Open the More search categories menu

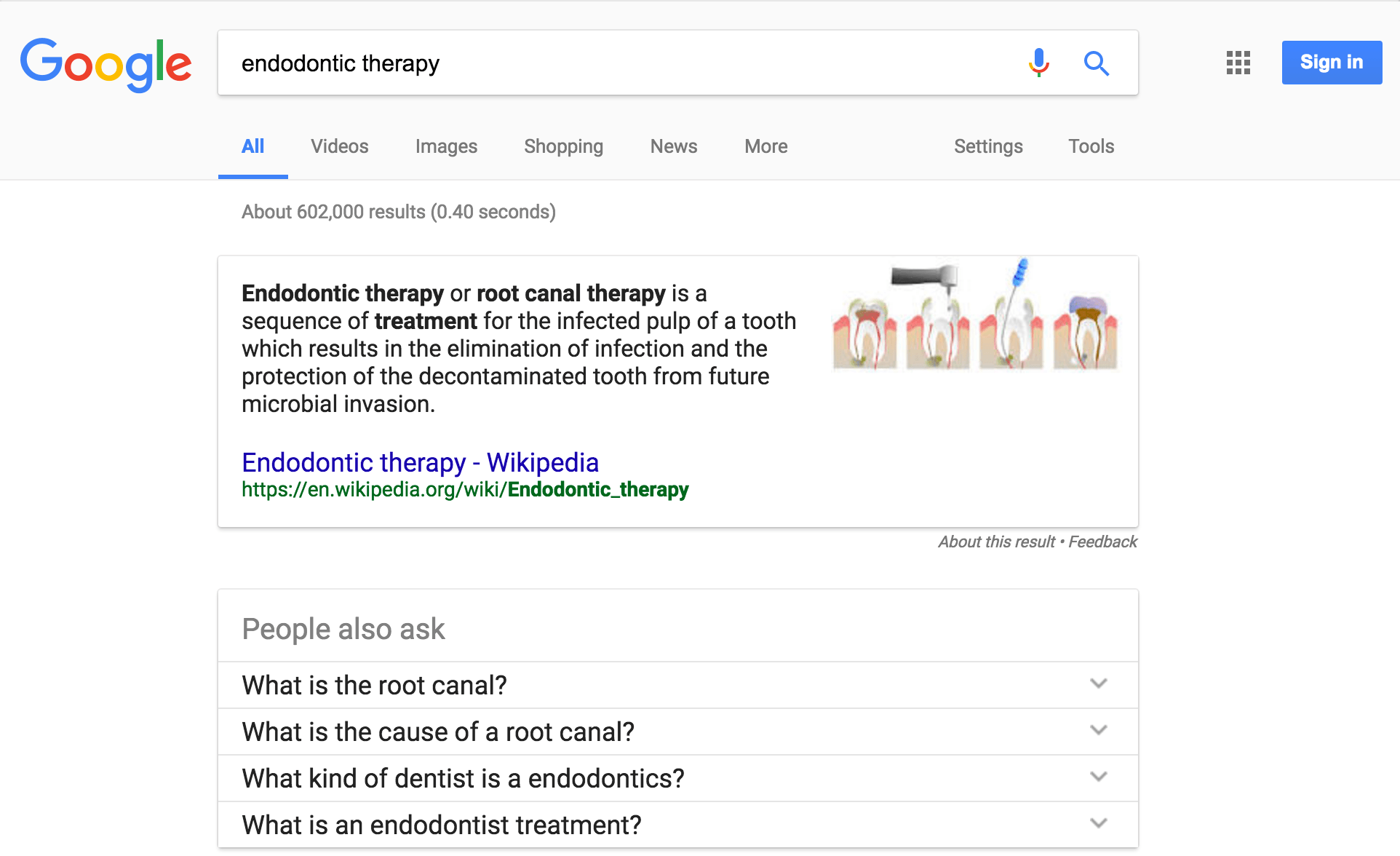point(765,146)
